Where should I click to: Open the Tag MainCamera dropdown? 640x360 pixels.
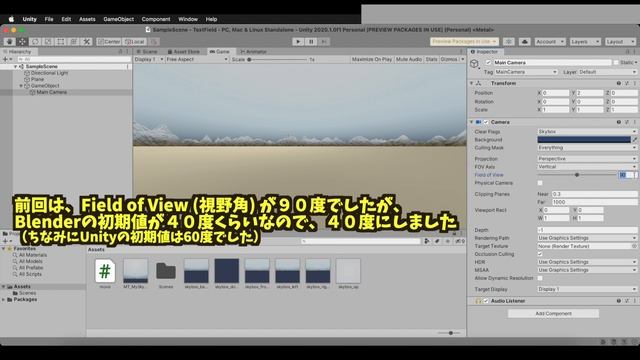pyautogui.click(x=526, y=72)
